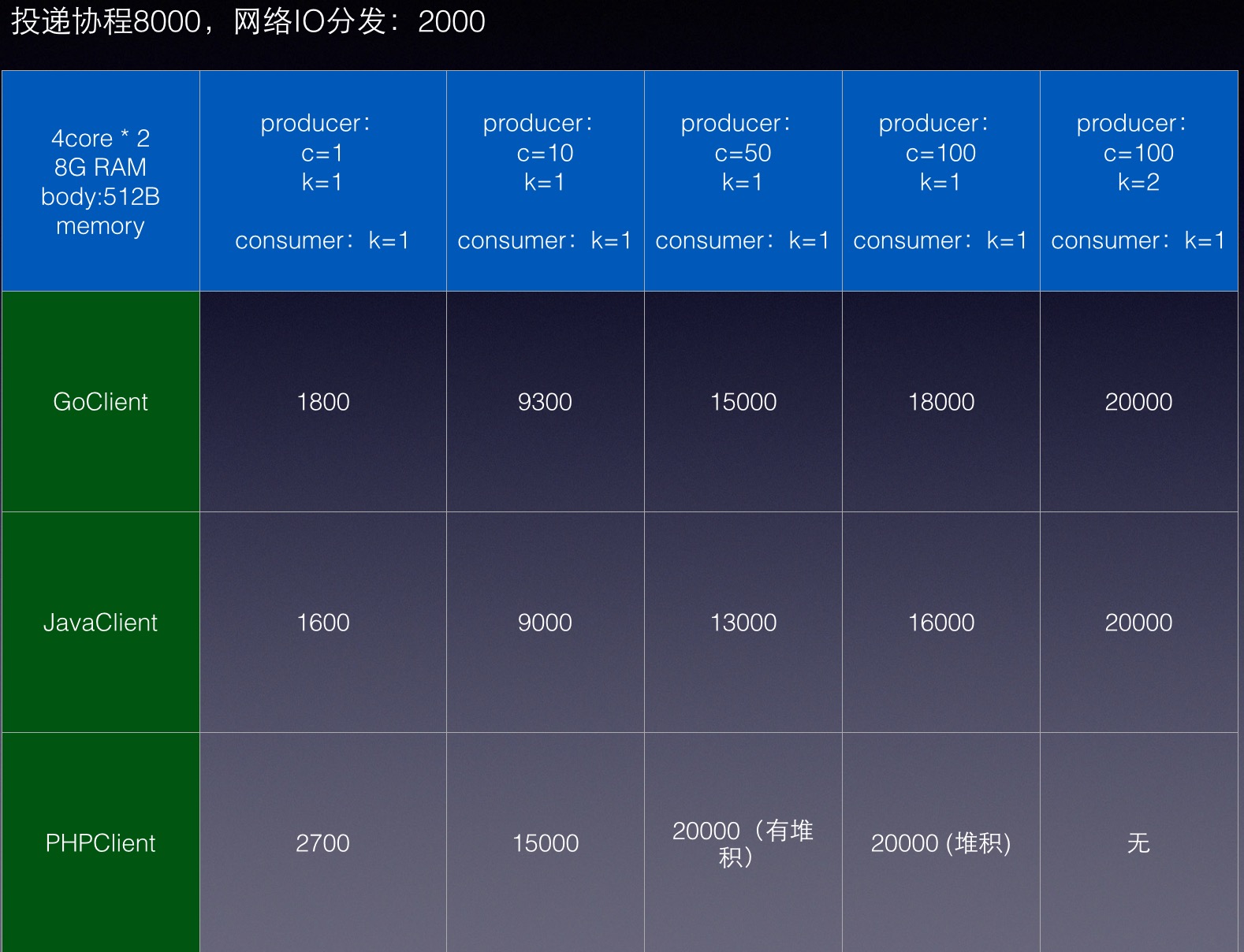Select JavaClient value 20000
The image size is (1244, 952).
[x=1138, y=623]
